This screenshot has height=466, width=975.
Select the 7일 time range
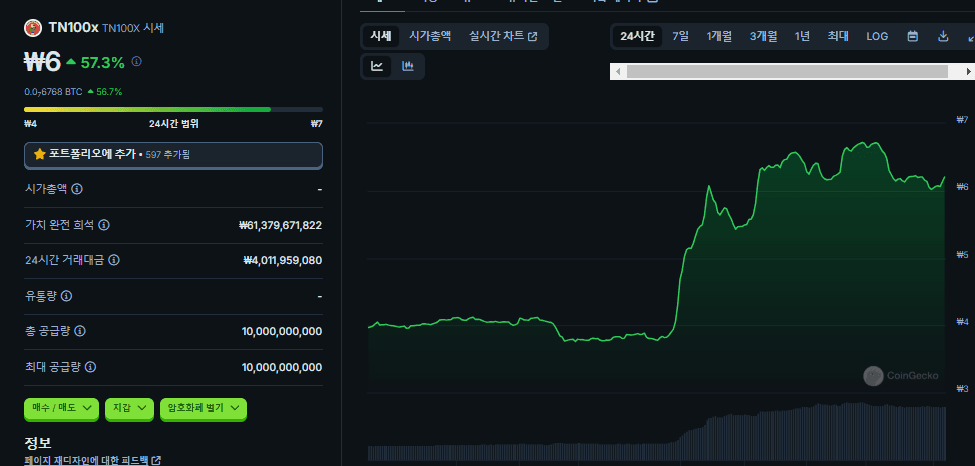[680, 36]
